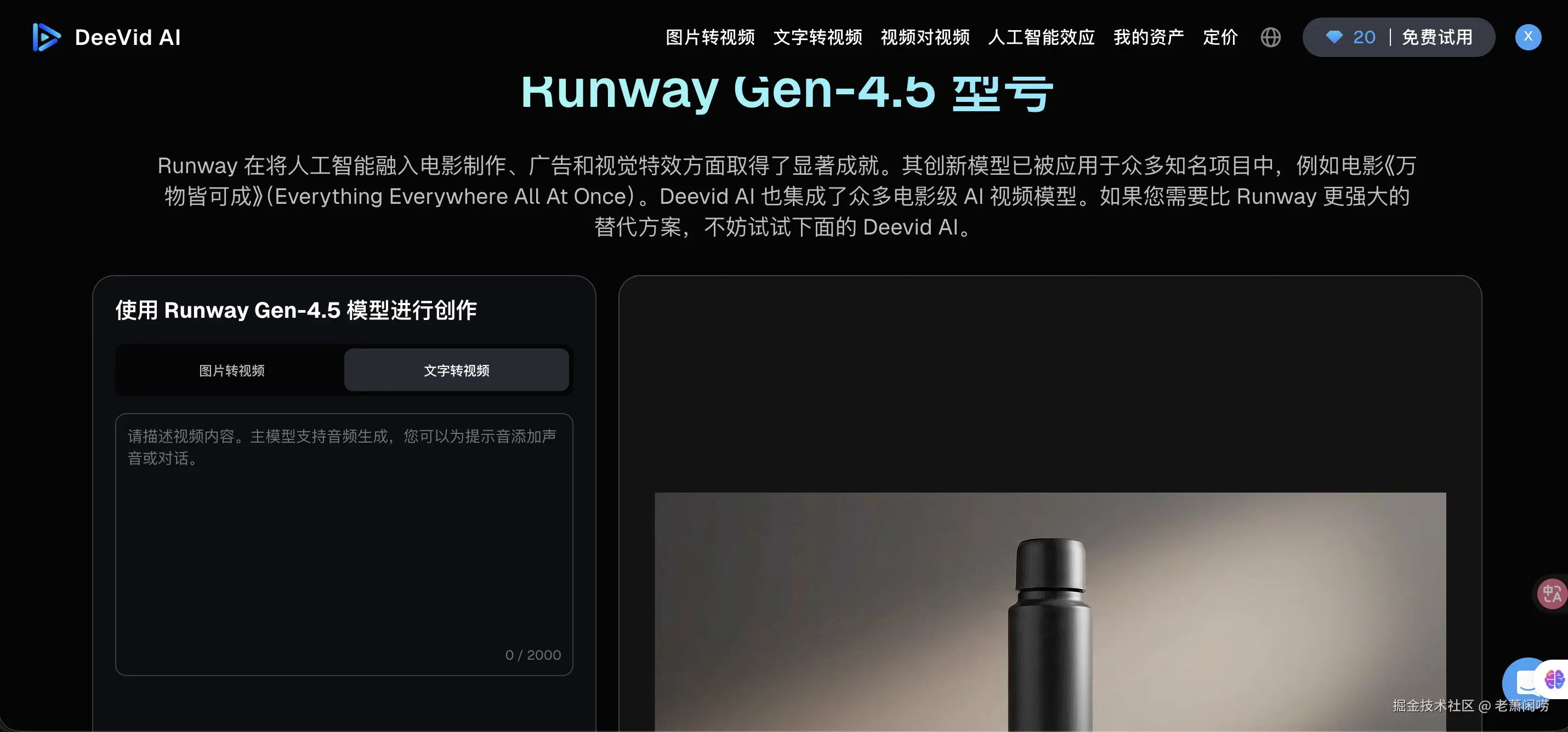The height and width of the screenshot is (732, 1568).
Task: Click the 免费试用 button
Action: [x=1436, y=37]
